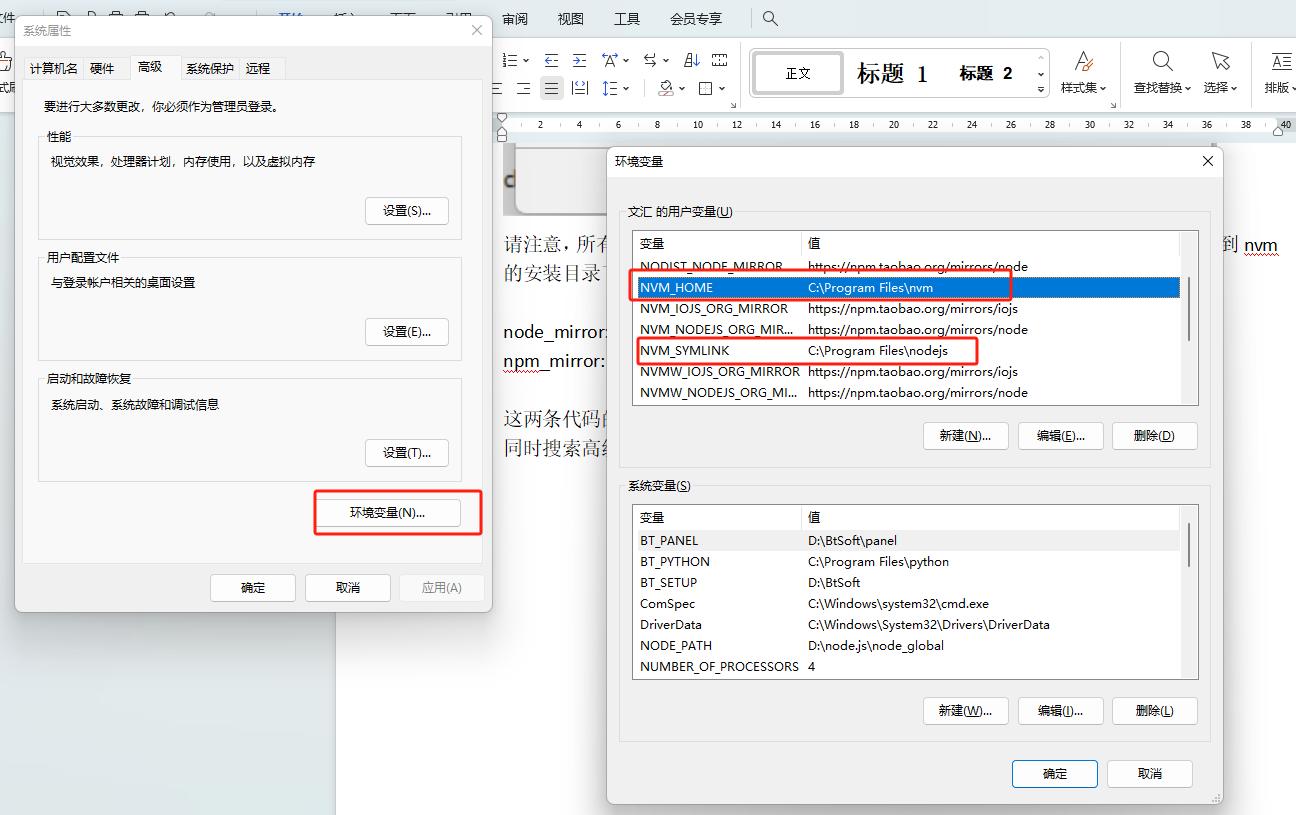1296x815 pixels.
Task: Click the text direction arrows icon
Action: [x=651, y=60]
